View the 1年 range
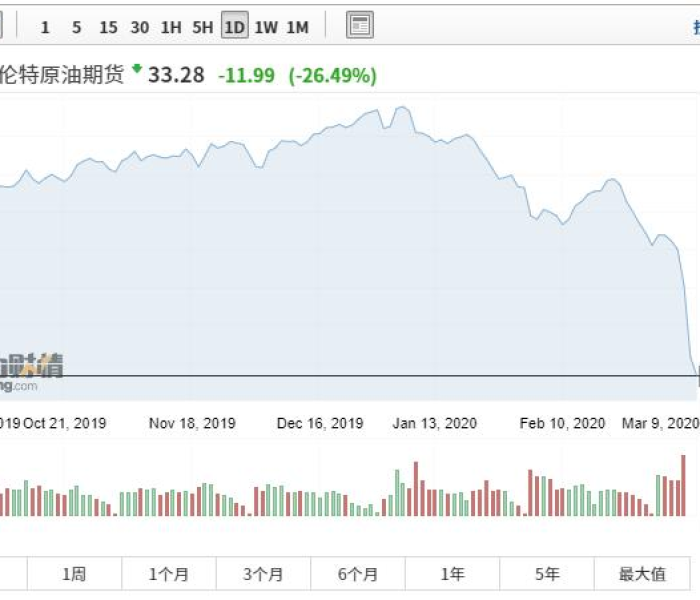This screenshot has width=700, height=600. (452, 574)
